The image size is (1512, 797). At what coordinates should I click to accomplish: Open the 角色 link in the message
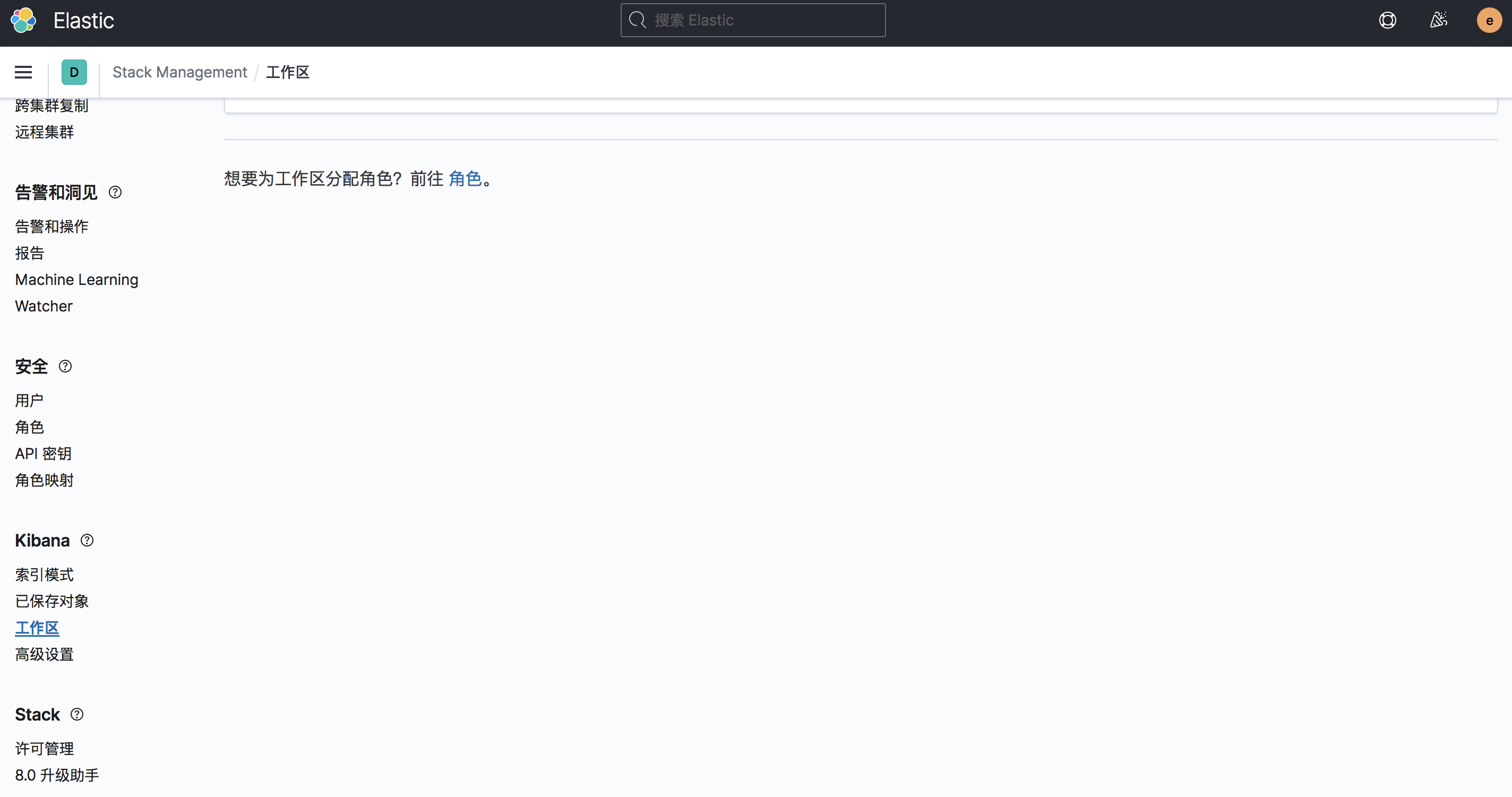click(466, 179)
